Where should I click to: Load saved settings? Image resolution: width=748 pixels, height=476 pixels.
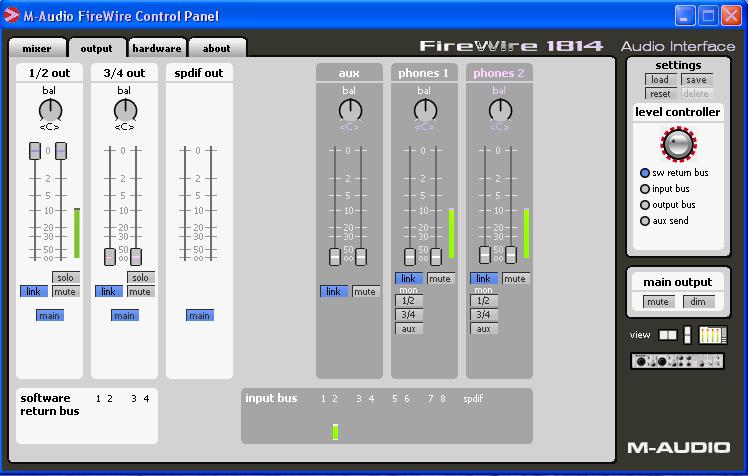pos(661,79)
